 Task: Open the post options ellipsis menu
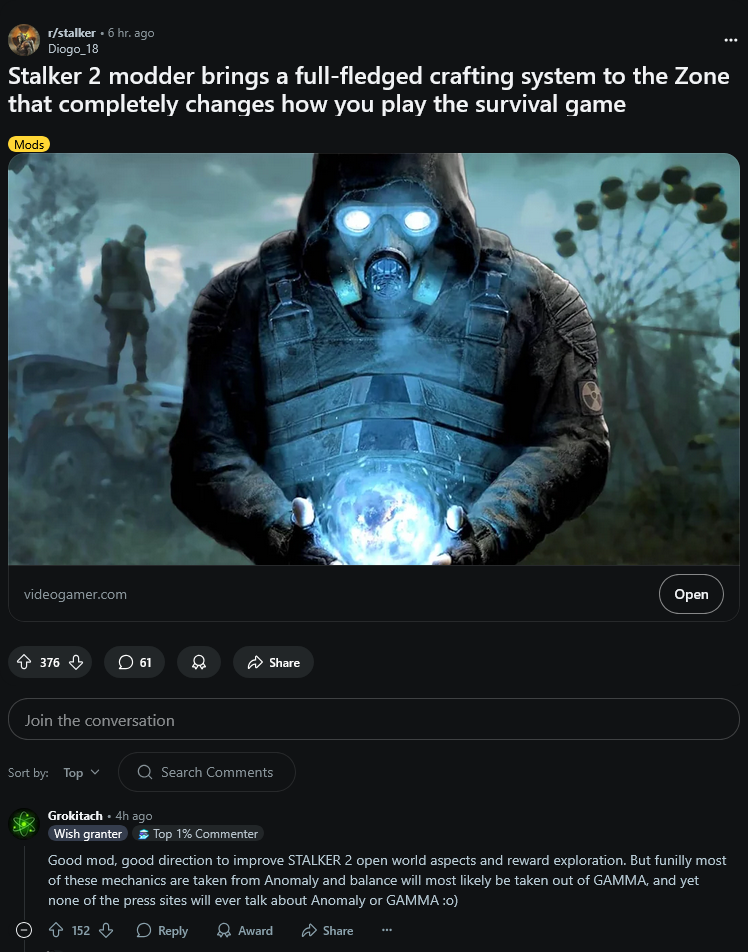[x=730, y=40]
